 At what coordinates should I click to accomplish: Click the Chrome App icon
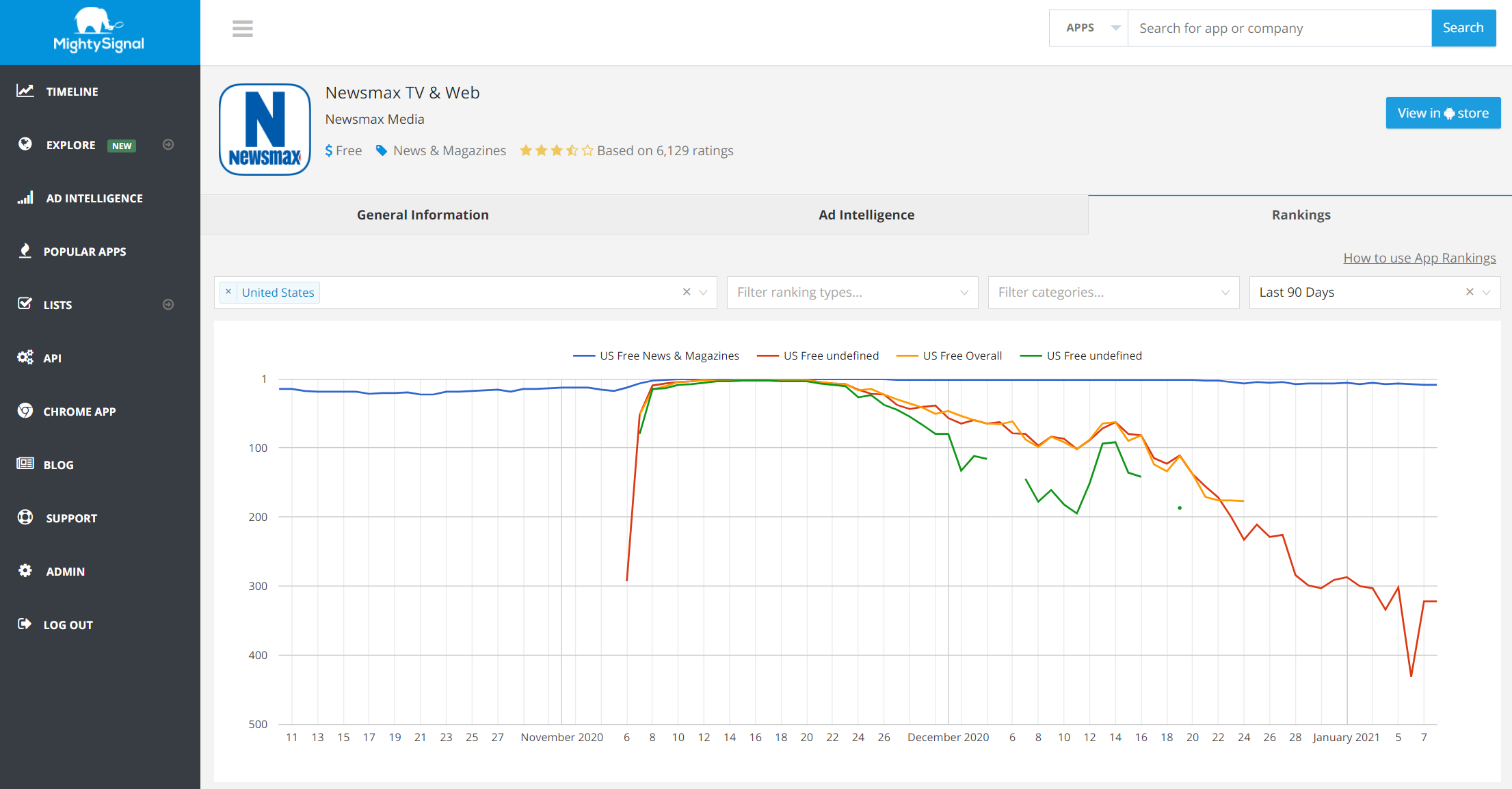tap(25, 410)
